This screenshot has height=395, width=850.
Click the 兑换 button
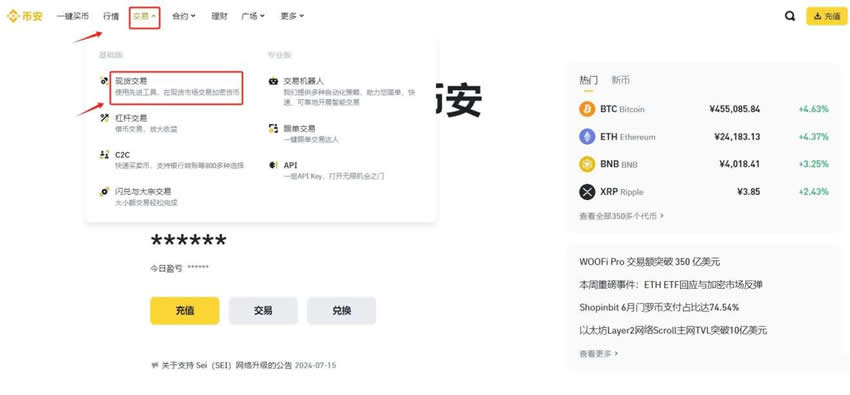click(342, 310)
